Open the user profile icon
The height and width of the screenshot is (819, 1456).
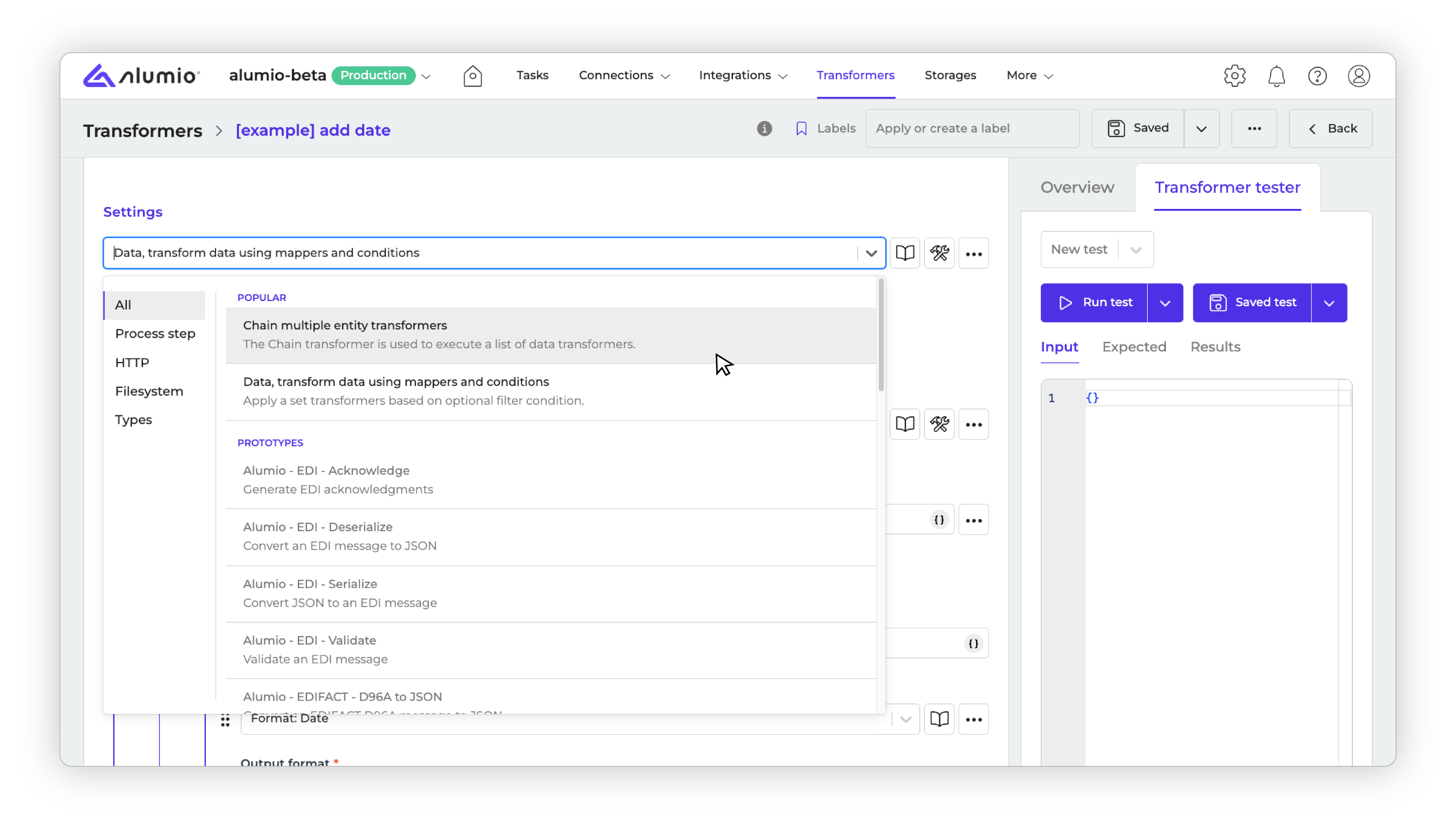[x=1359, y=76]
